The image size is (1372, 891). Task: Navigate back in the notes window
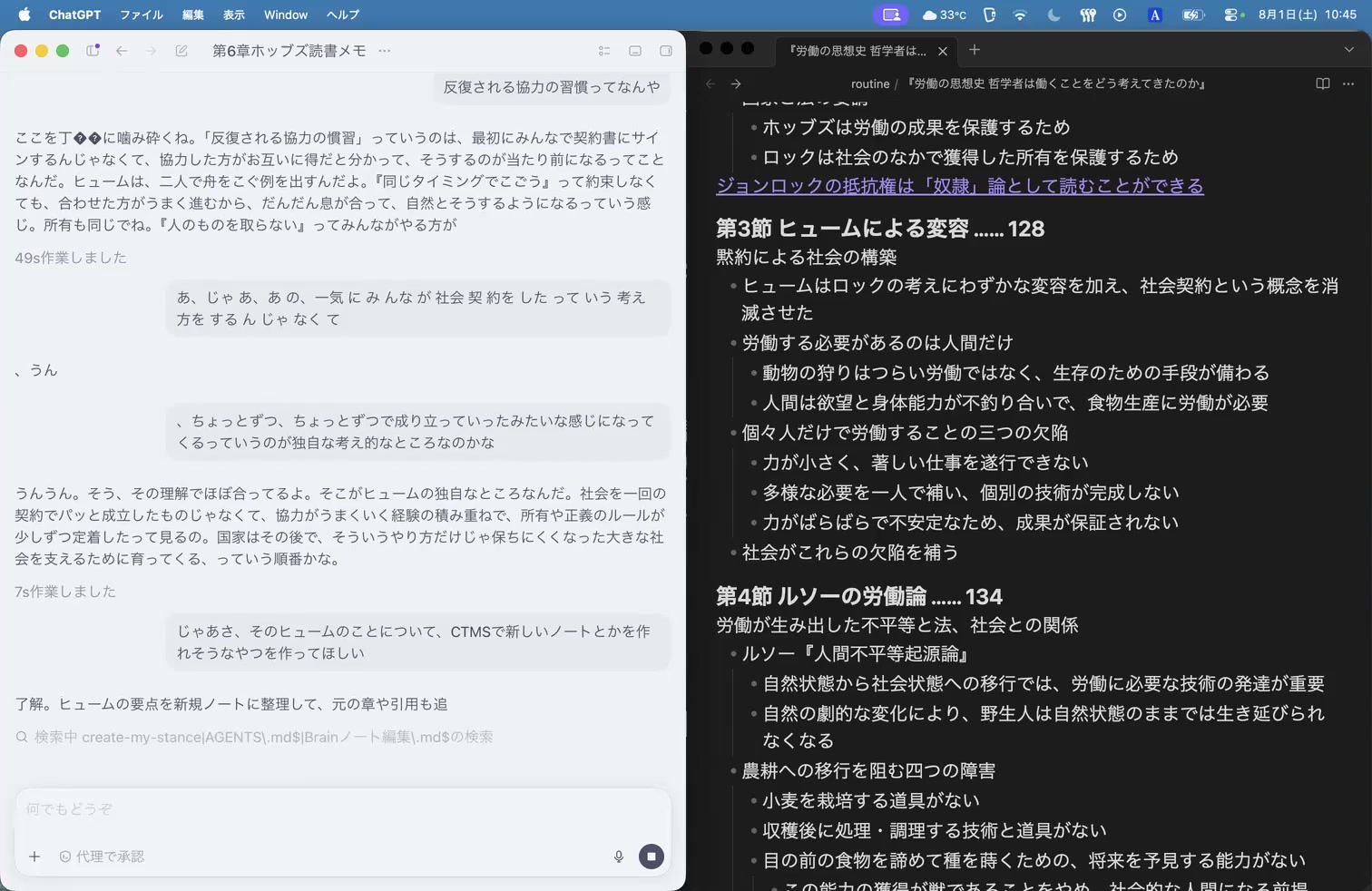(x=710, y=83)
